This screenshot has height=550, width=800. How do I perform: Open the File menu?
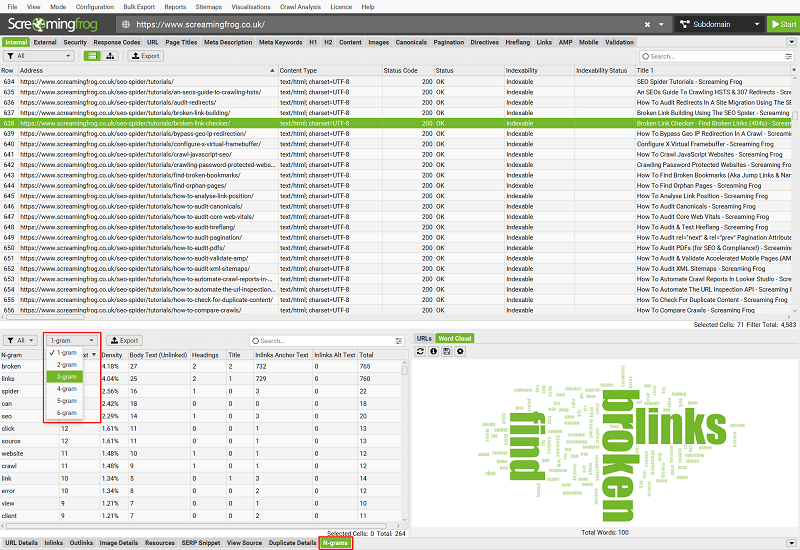pos(13,7)
